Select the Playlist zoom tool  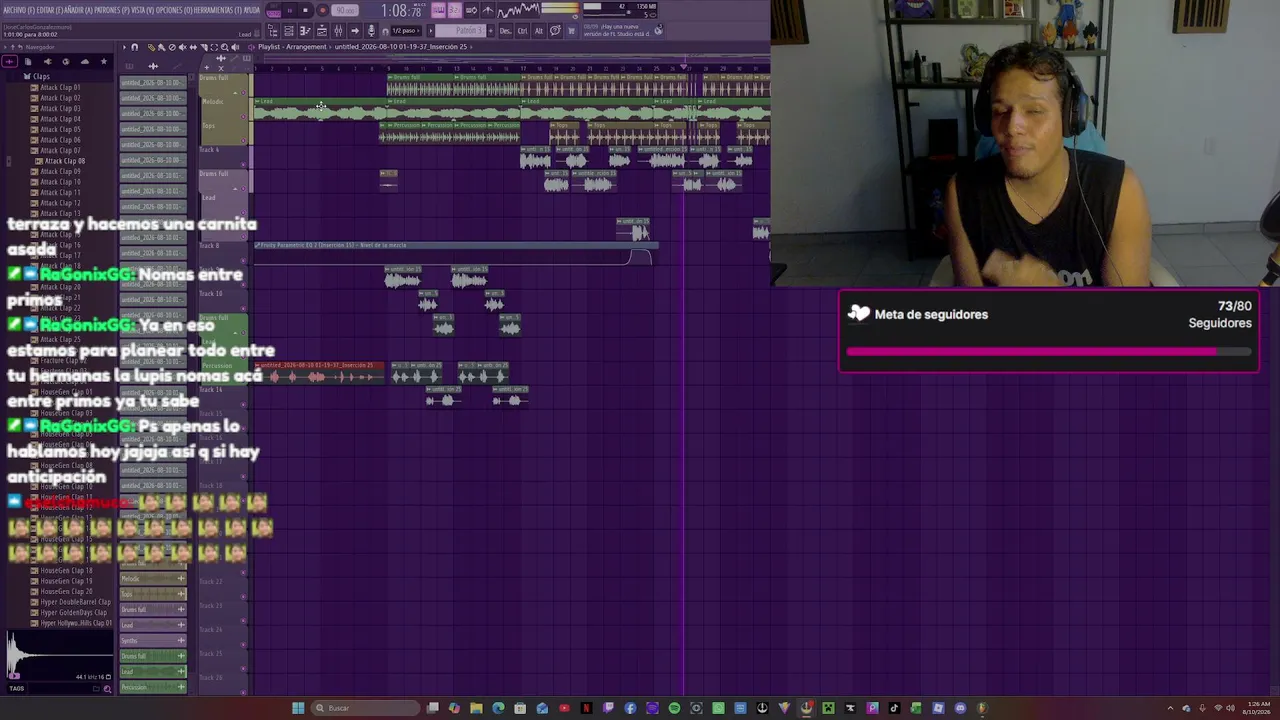coord(224,47)
